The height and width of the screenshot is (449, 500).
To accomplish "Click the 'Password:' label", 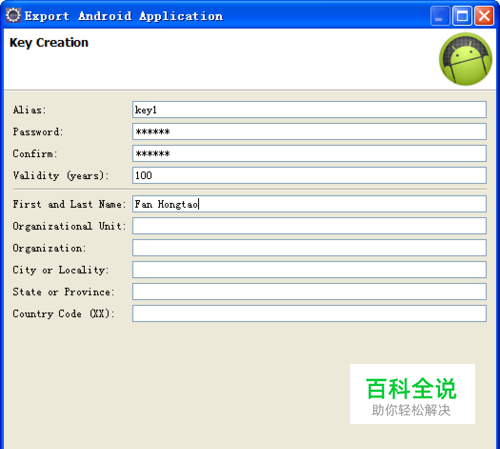I will pos(38,132).
